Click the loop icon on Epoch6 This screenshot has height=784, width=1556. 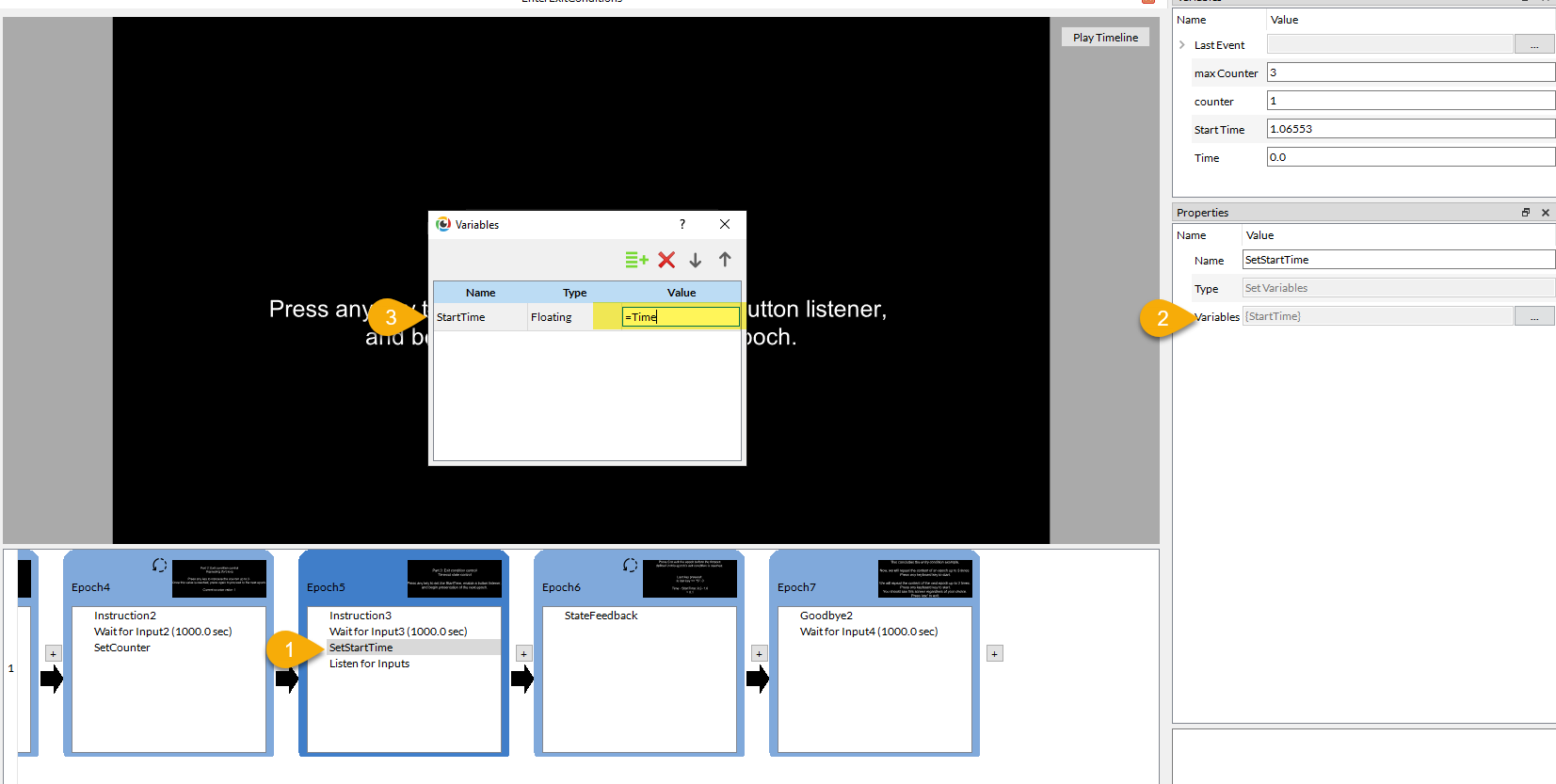click(x=630, y=565)
